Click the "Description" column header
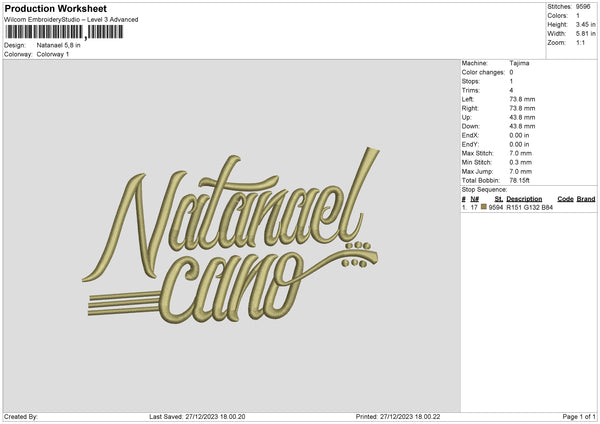 click(524, 199)
